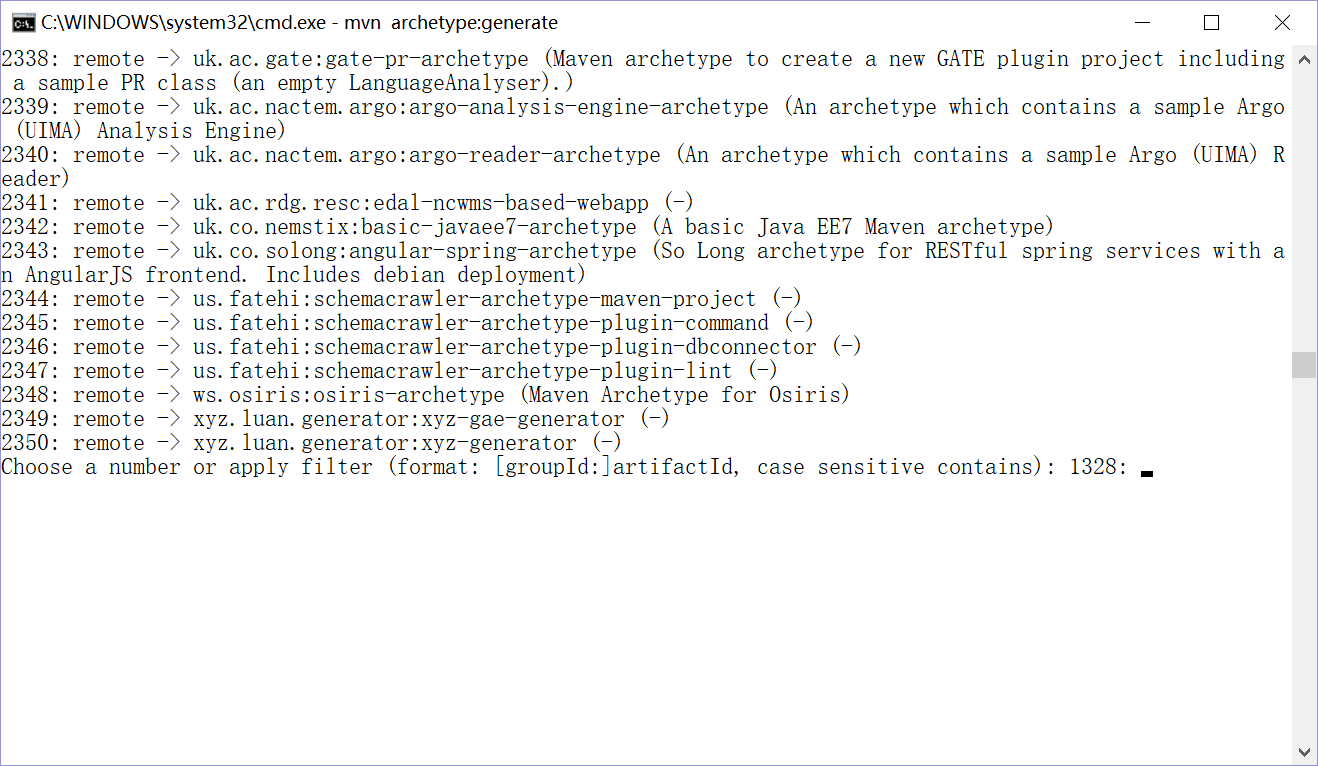Click the scrollbar track above the thumb
Screen dimensions: 1318x766
(x=1304, y=210)
